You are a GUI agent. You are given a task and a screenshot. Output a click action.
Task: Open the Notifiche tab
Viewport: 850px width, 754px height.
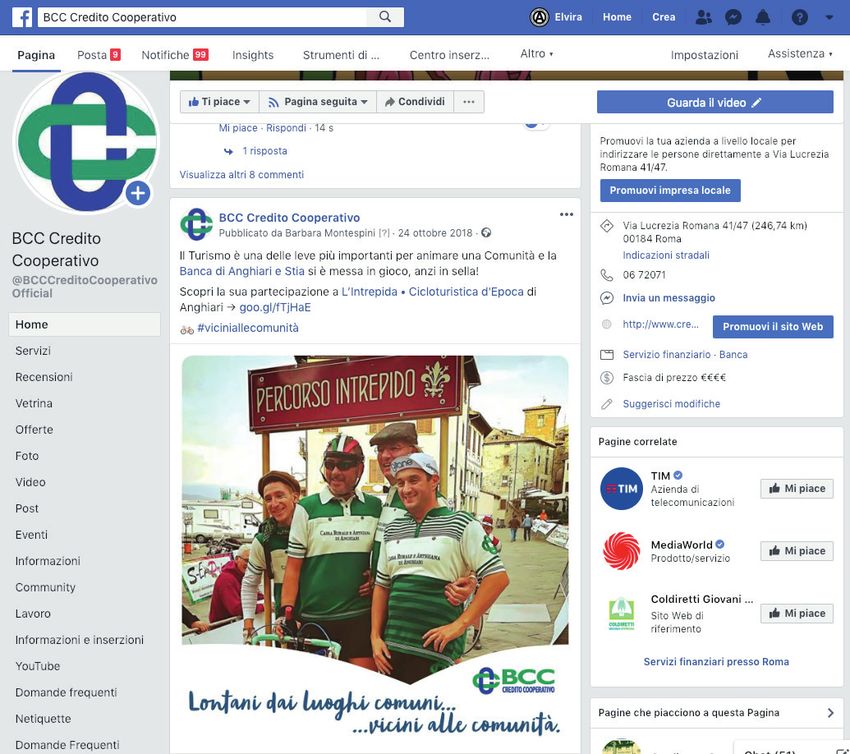[175, 55]
